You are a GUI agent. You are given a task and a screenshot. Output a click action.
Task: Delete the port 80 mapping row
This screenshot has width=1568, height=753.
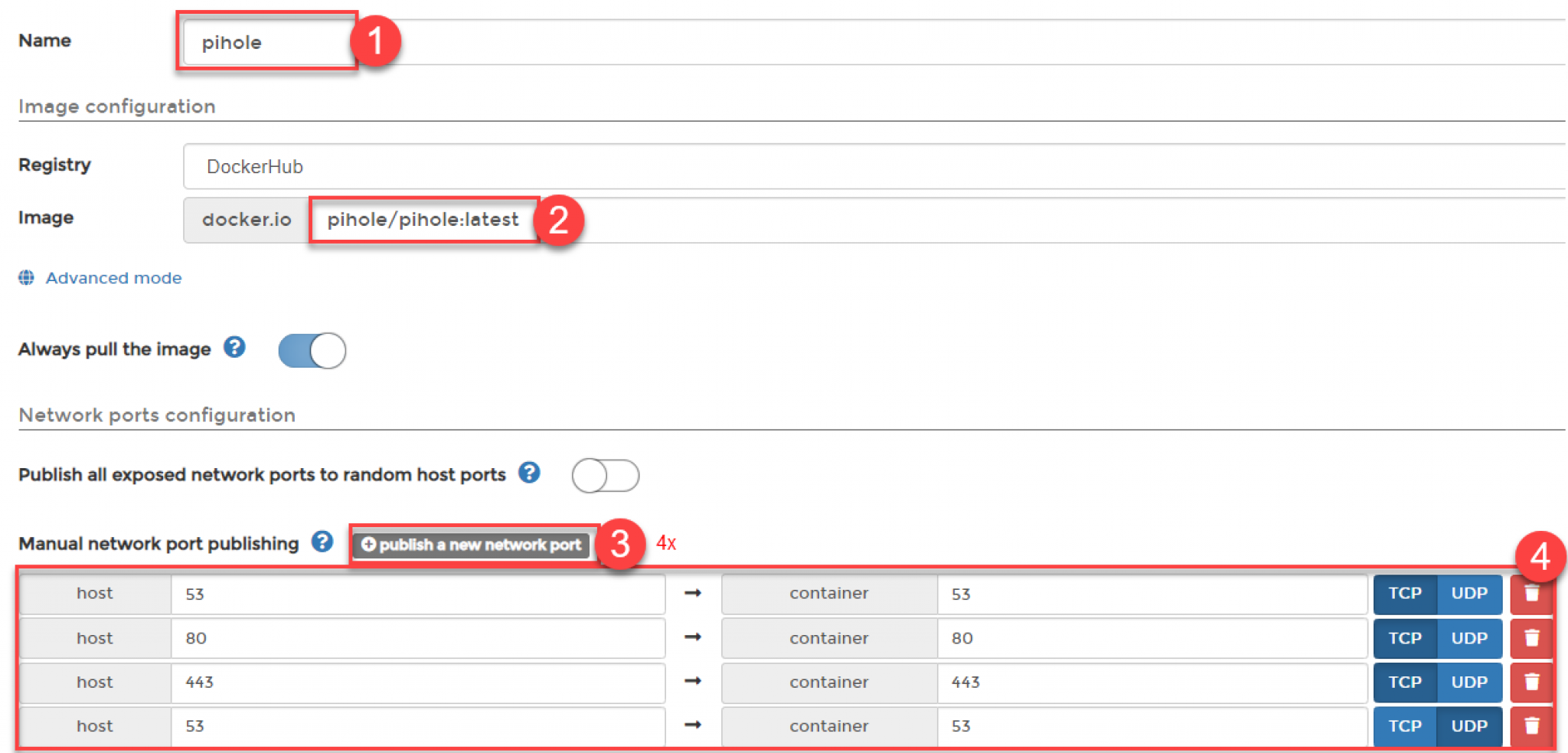click(1531, 638)
